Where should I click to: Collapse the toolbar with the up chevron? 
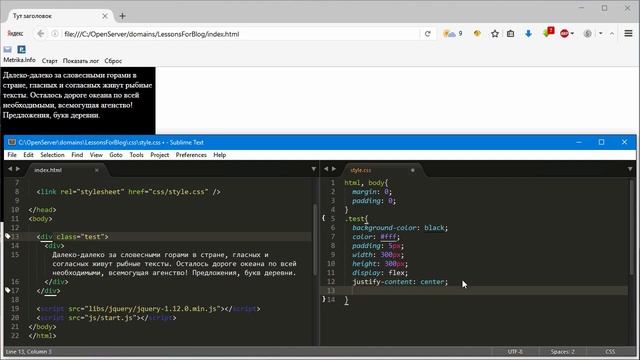click(612, 34)
